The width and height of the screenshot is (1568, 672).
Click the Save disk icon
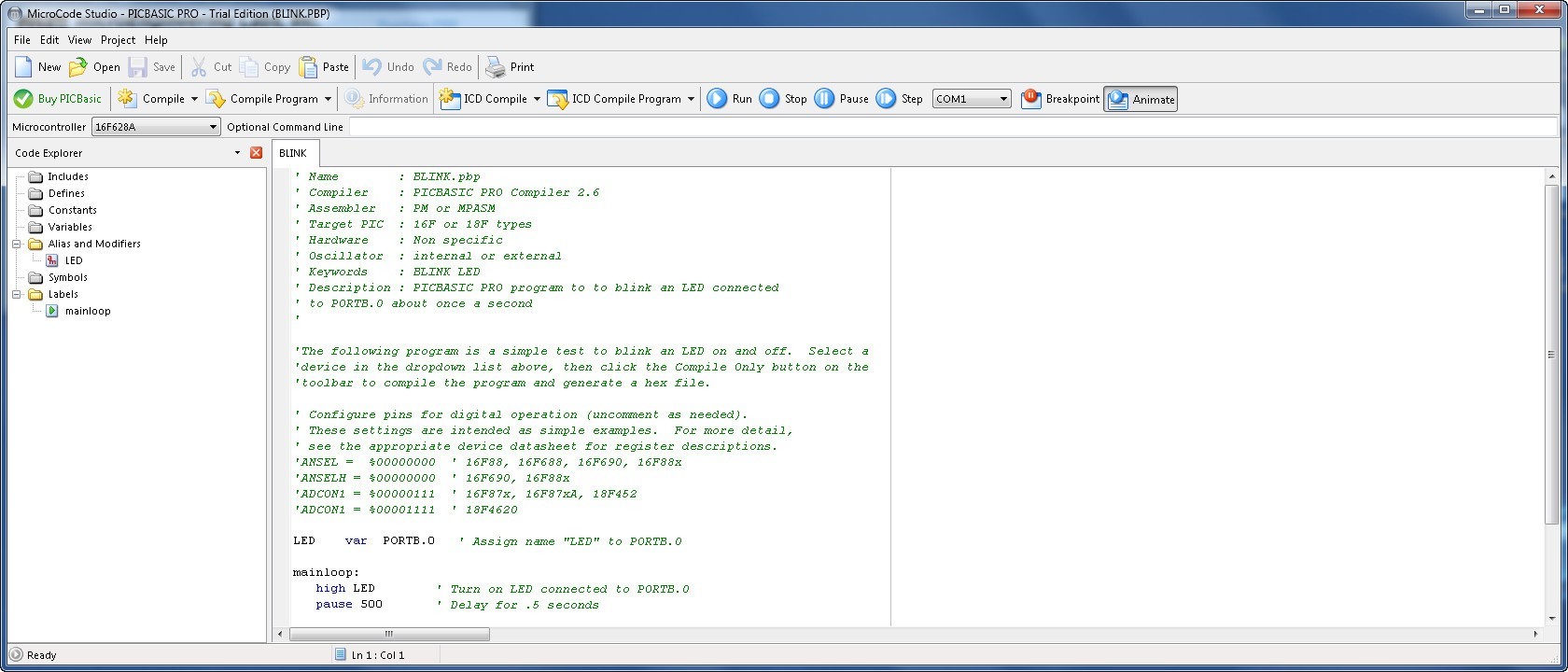point(137,67)
